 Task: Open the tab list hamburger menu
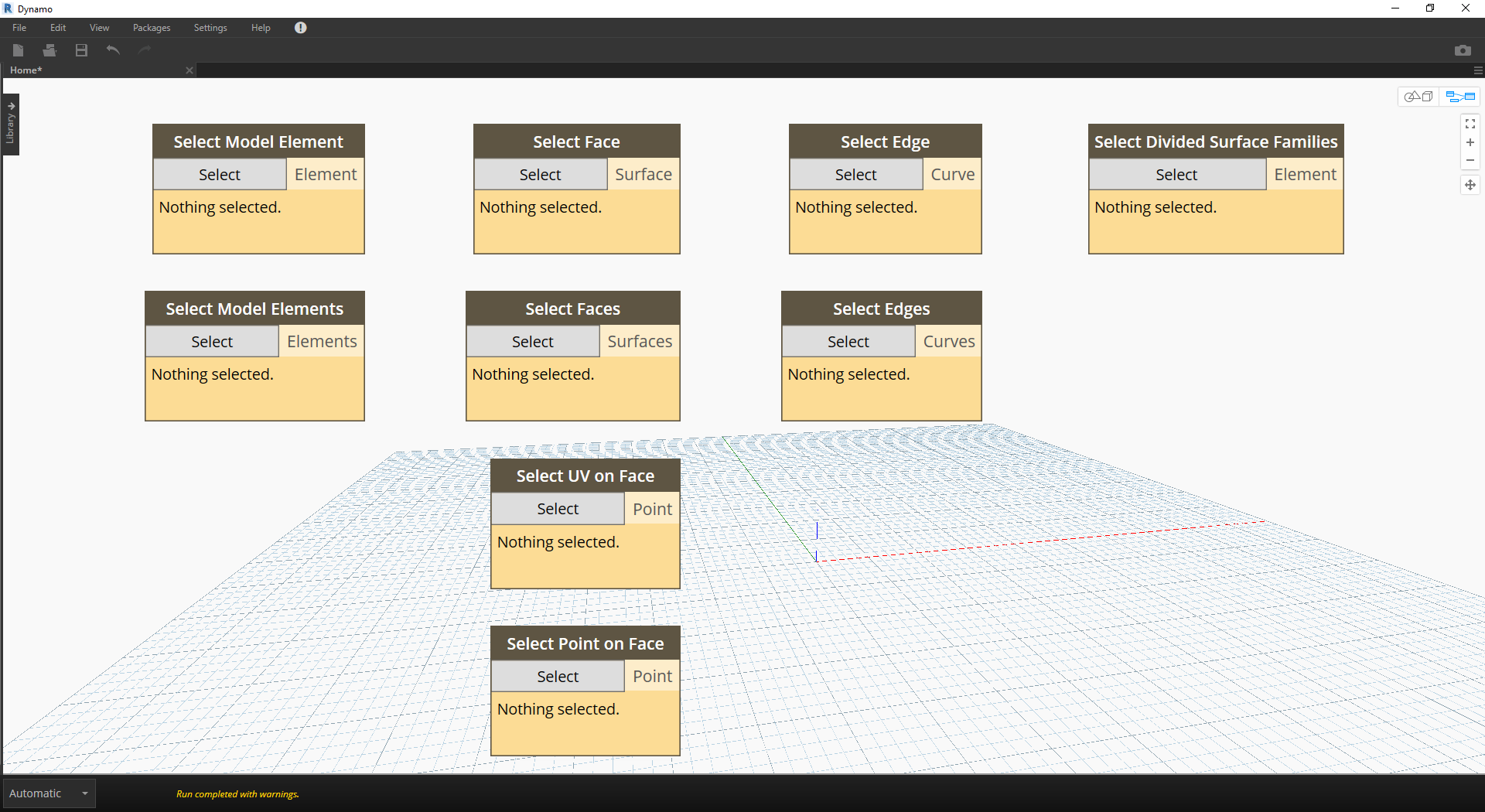(x=1477, y=70)
